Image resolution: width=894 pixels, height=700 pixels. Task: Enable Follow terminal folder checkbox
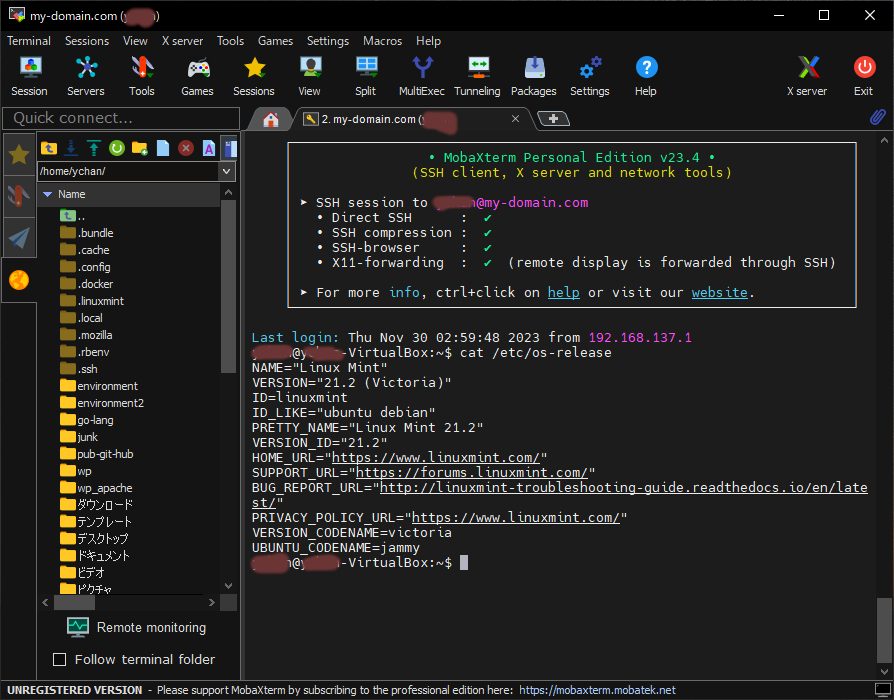click(x=59, y=659)
